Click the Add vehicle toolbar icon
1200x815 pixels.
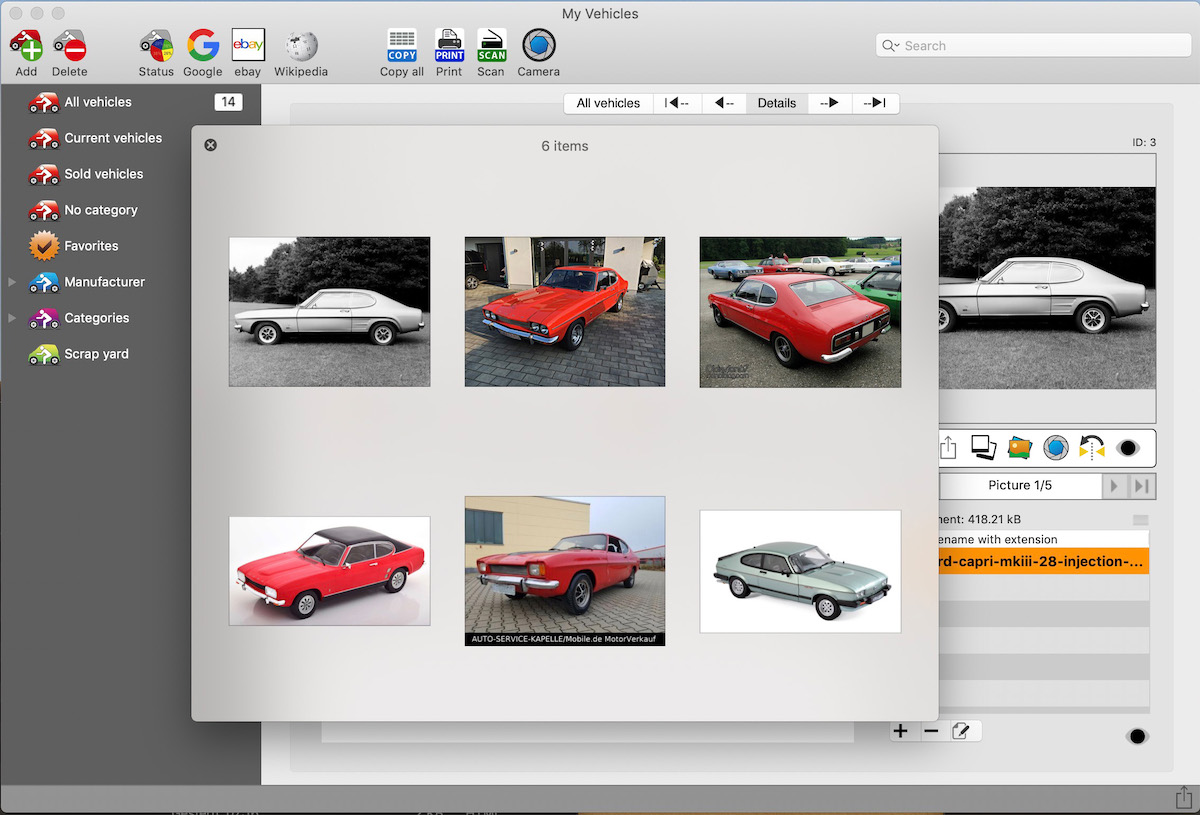26,46
